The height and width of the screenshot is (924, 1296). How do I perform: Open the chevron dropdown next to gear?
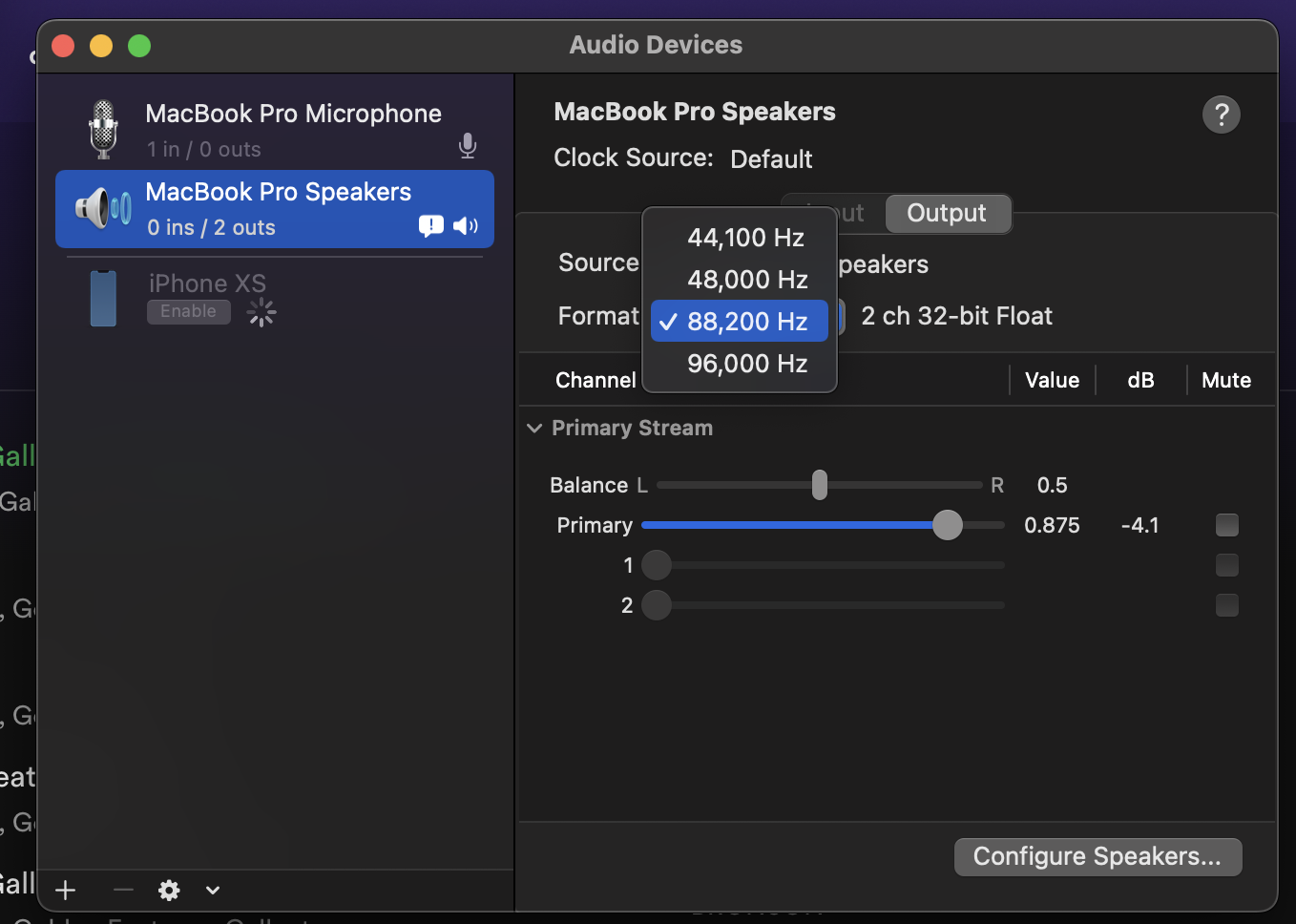pyautogui.click(x=213, y=891)
